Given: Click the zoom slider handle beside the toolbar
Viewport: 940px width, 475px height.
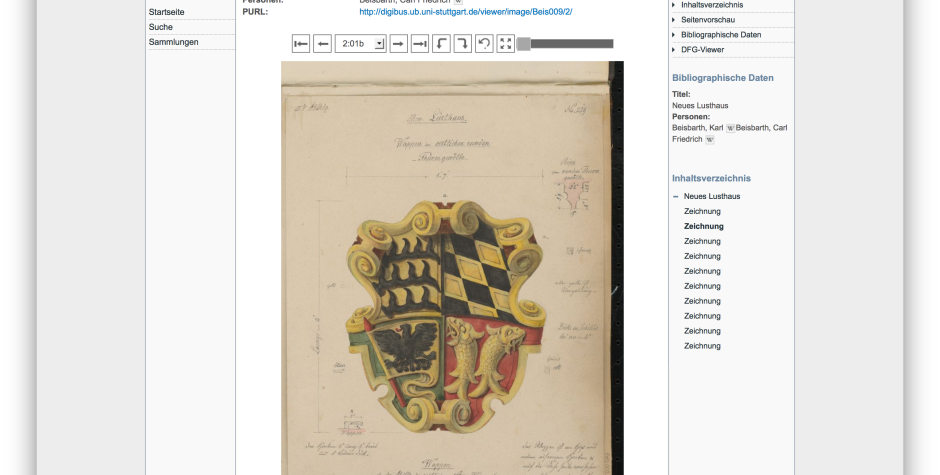Looking at the screenshot, I should tap(523, 44).
